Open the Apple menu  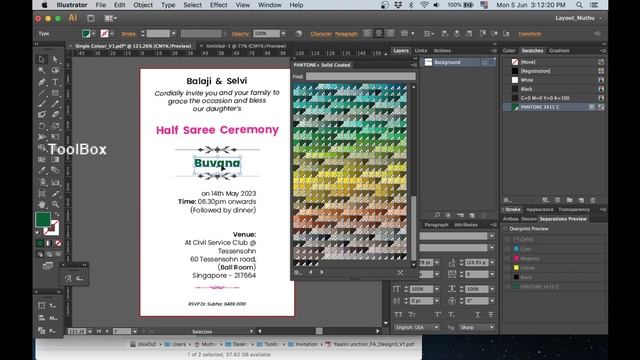[x=44, y=5]
